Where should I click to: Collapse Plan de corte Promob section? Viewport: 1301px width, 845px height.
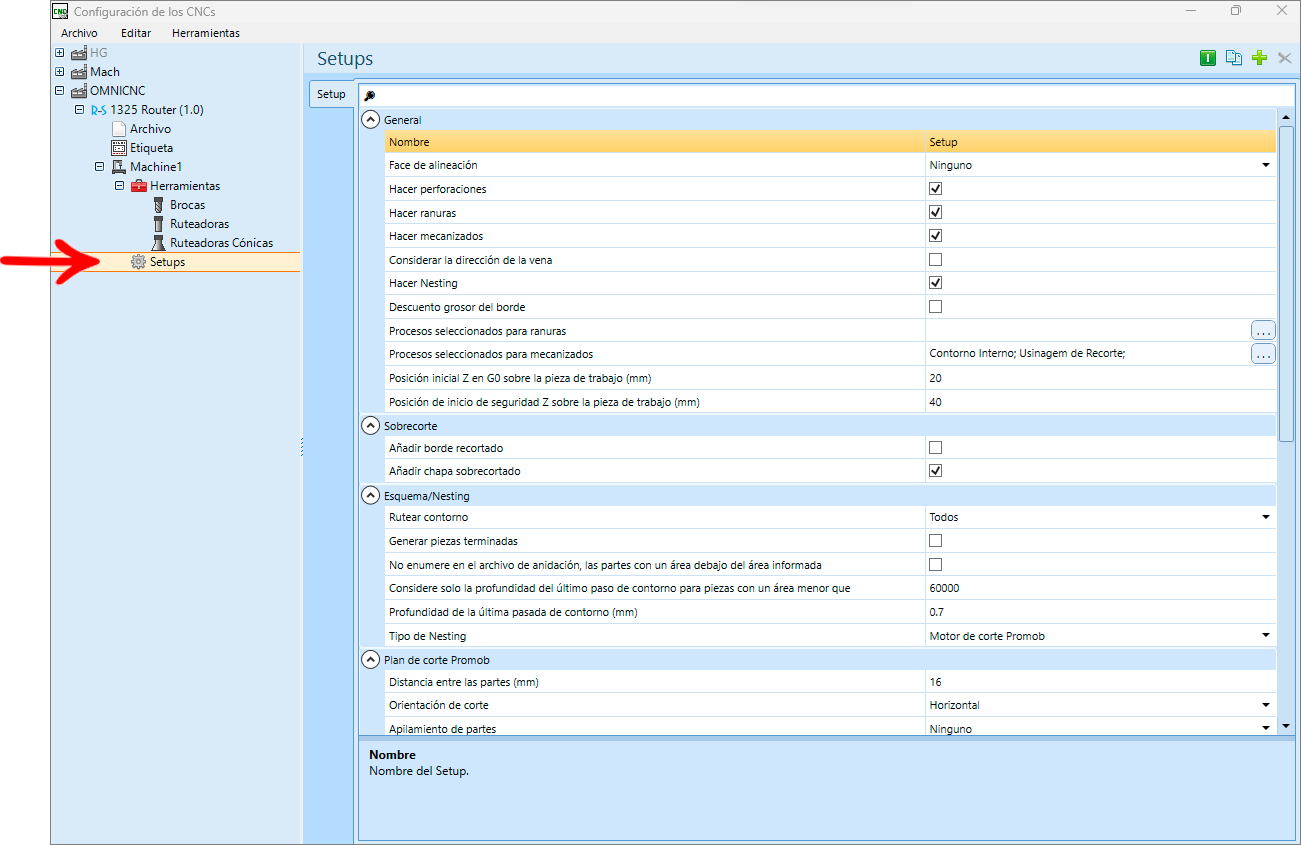pos(371,660)
